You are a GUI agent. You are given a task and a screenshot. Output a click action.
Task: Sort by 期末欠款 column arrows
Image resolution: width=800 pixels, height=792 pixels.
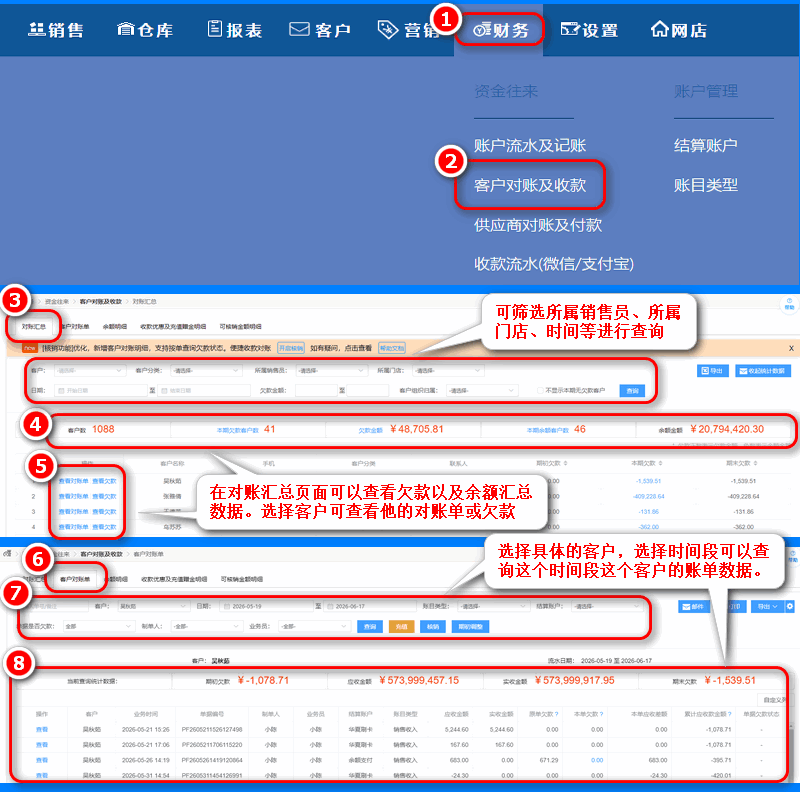point(755,463)
